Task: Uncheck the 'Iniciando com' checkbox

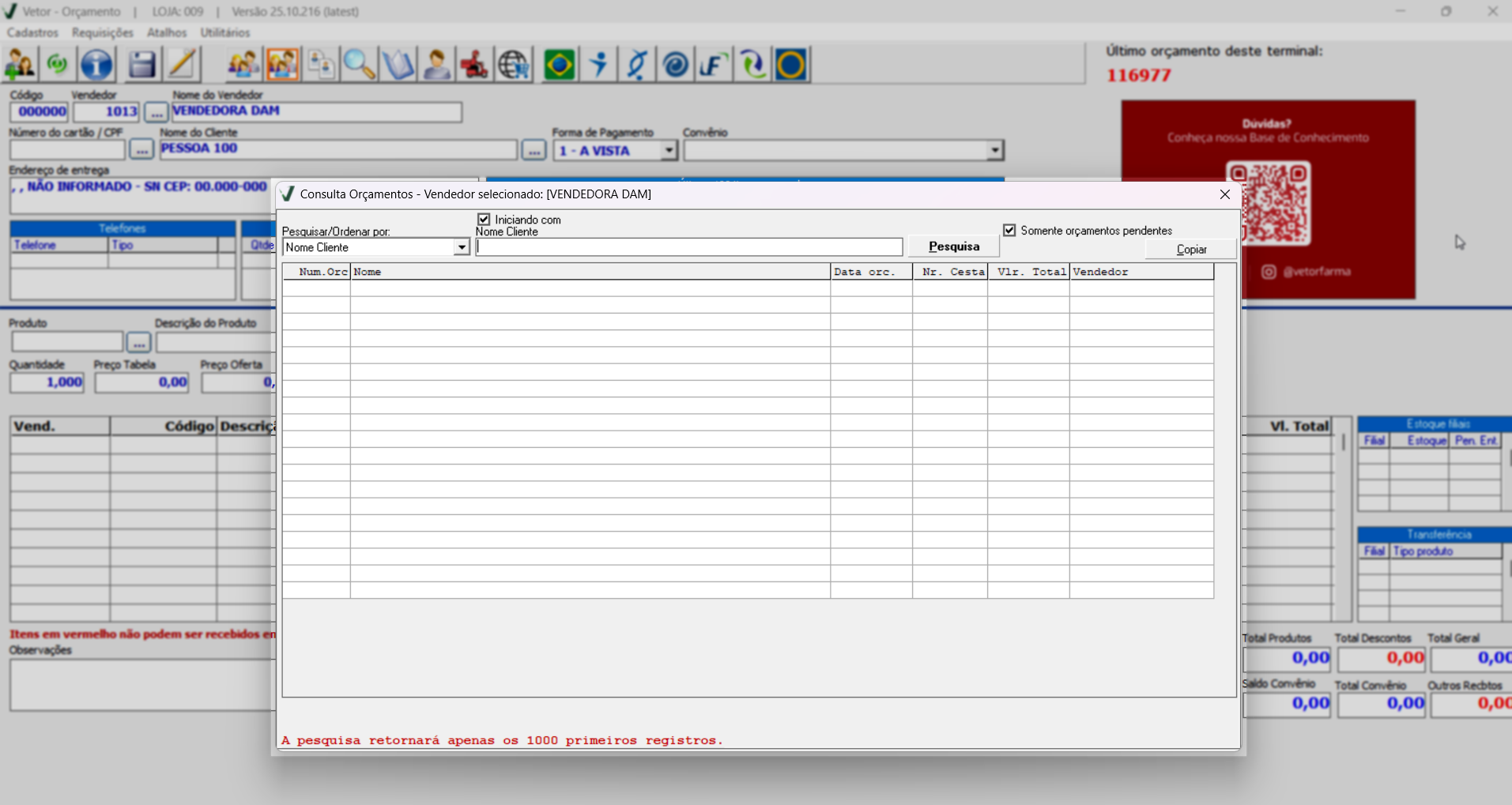Action: click(484, 220)
